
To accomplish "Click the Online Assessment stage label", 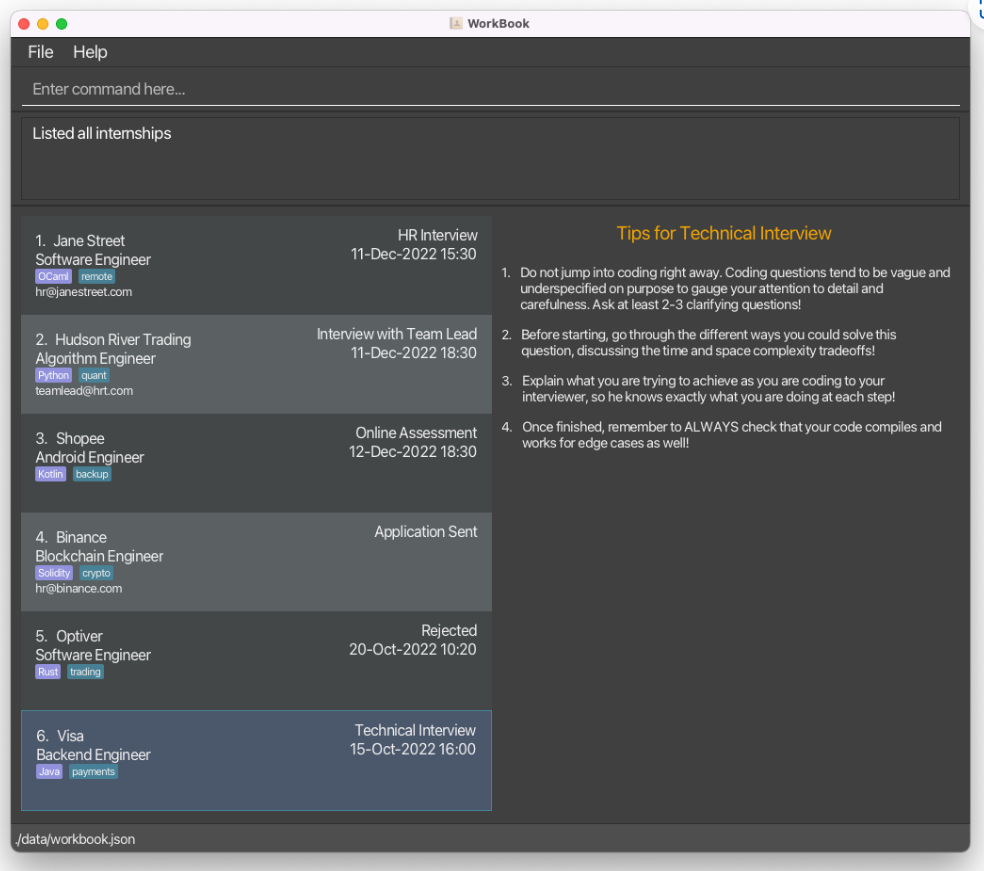I will coord(416,433).
